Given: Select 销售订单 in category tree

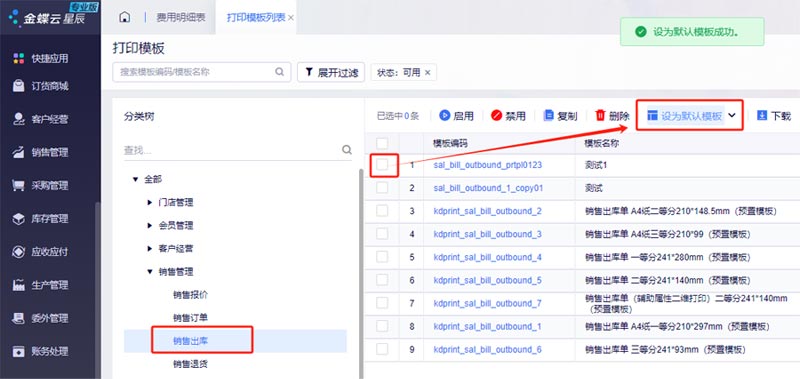Looking at the screenshot, I should tap(190, 318).
